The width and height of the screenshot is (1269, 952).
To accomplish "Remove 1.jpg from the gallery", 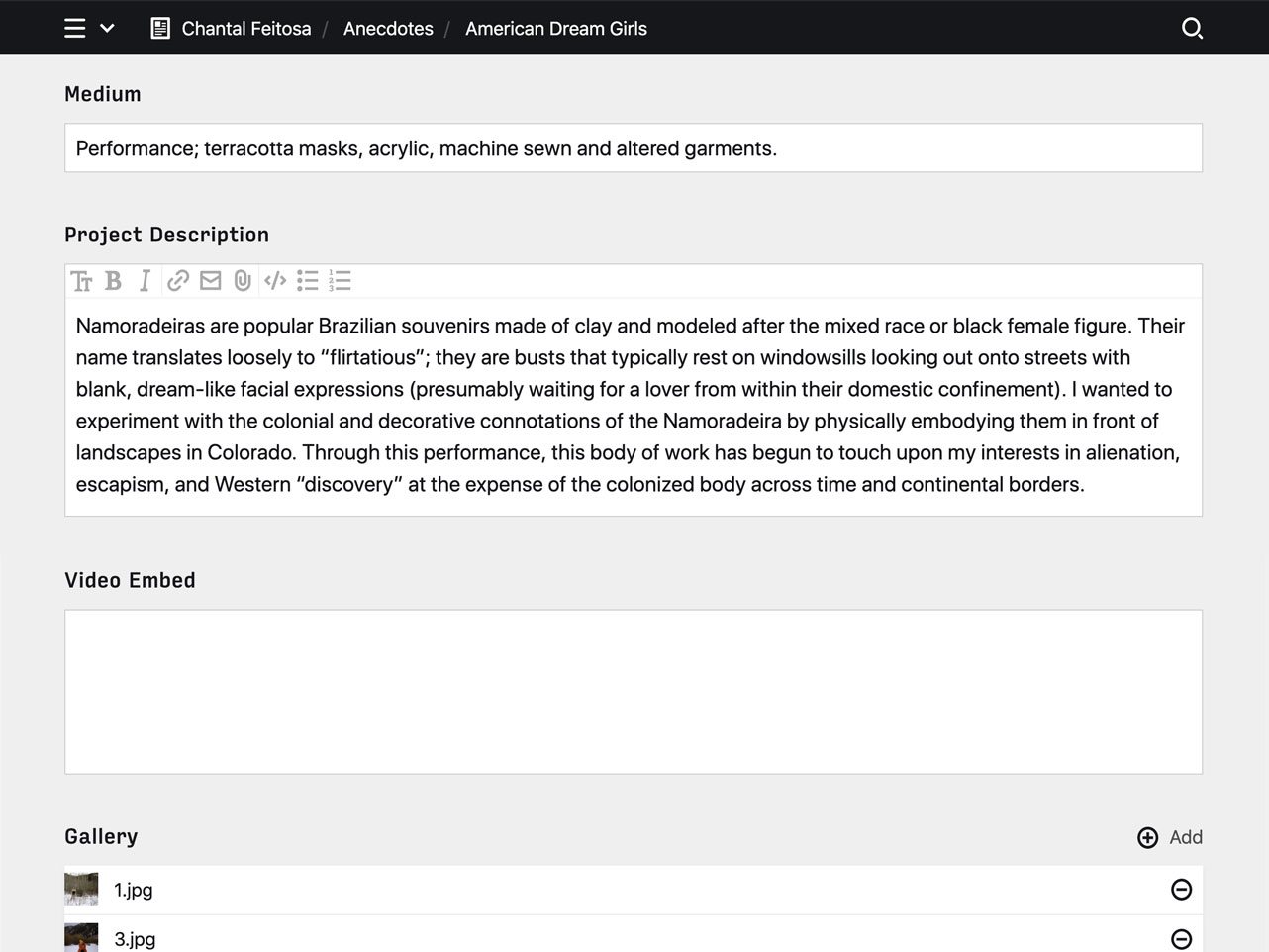I will click(1181, 890).
